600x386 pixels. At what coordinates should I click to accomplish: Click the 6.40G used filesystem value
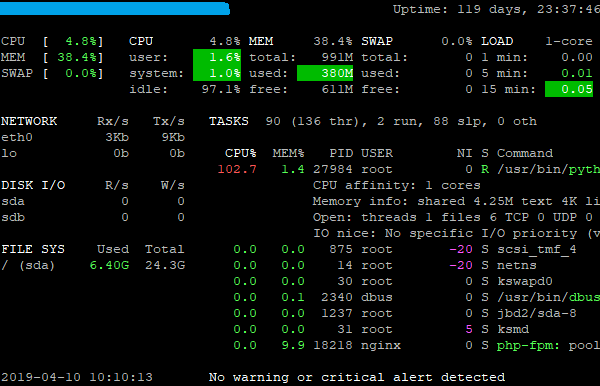click(109, 265)
